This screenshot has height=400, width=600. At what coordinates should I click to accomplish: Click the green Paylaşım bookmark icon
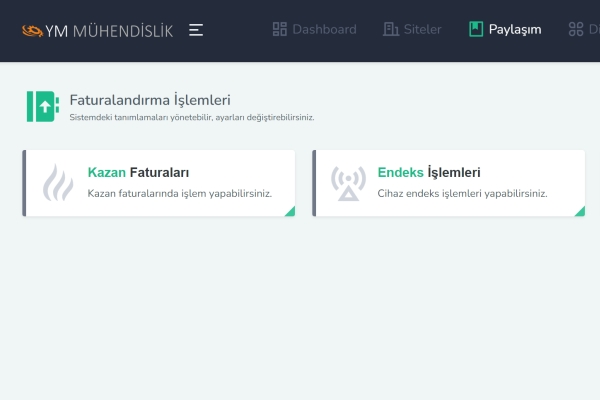476,29
